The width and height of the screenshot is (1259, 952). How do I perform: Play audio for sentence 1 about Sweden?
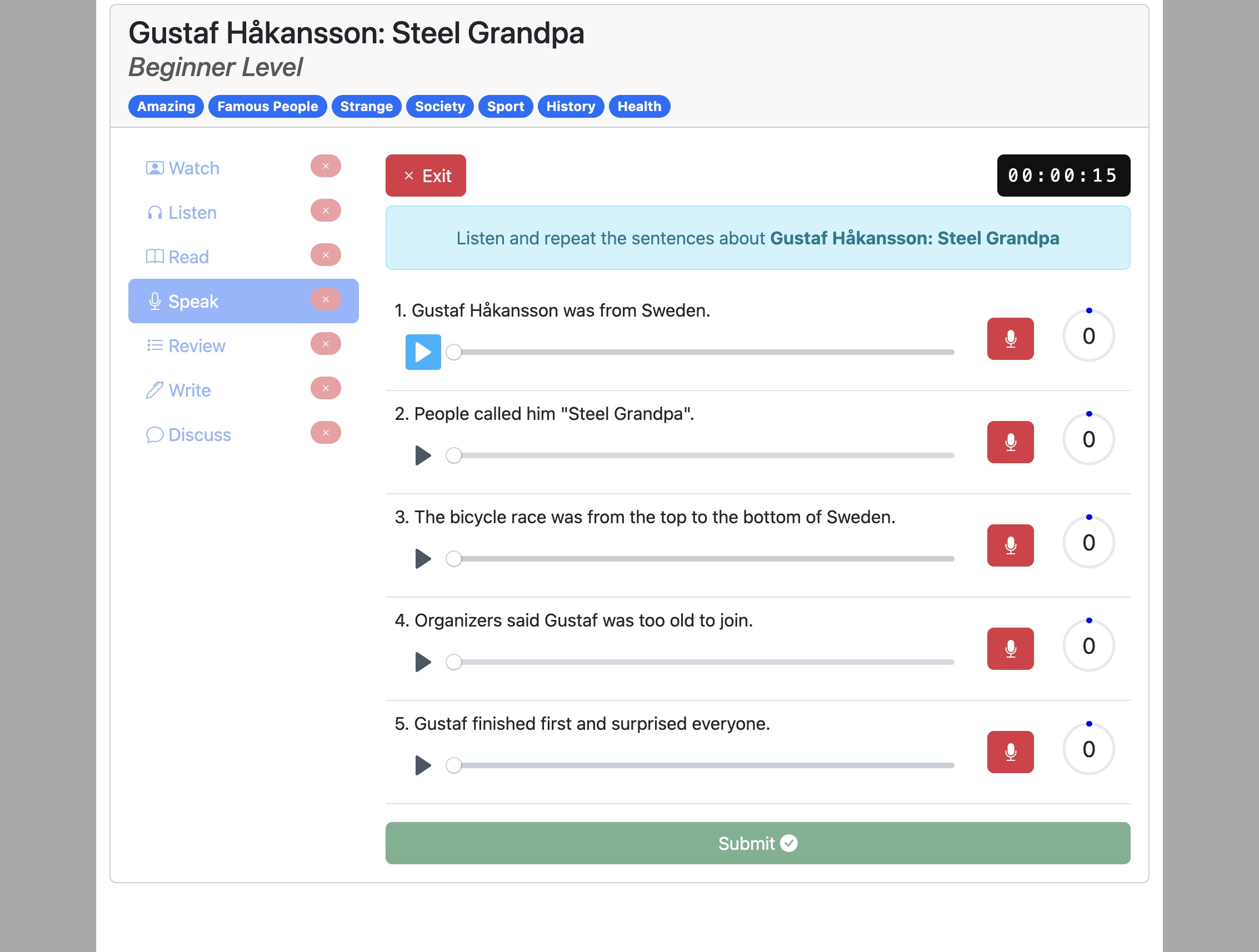tap(423, 352)
